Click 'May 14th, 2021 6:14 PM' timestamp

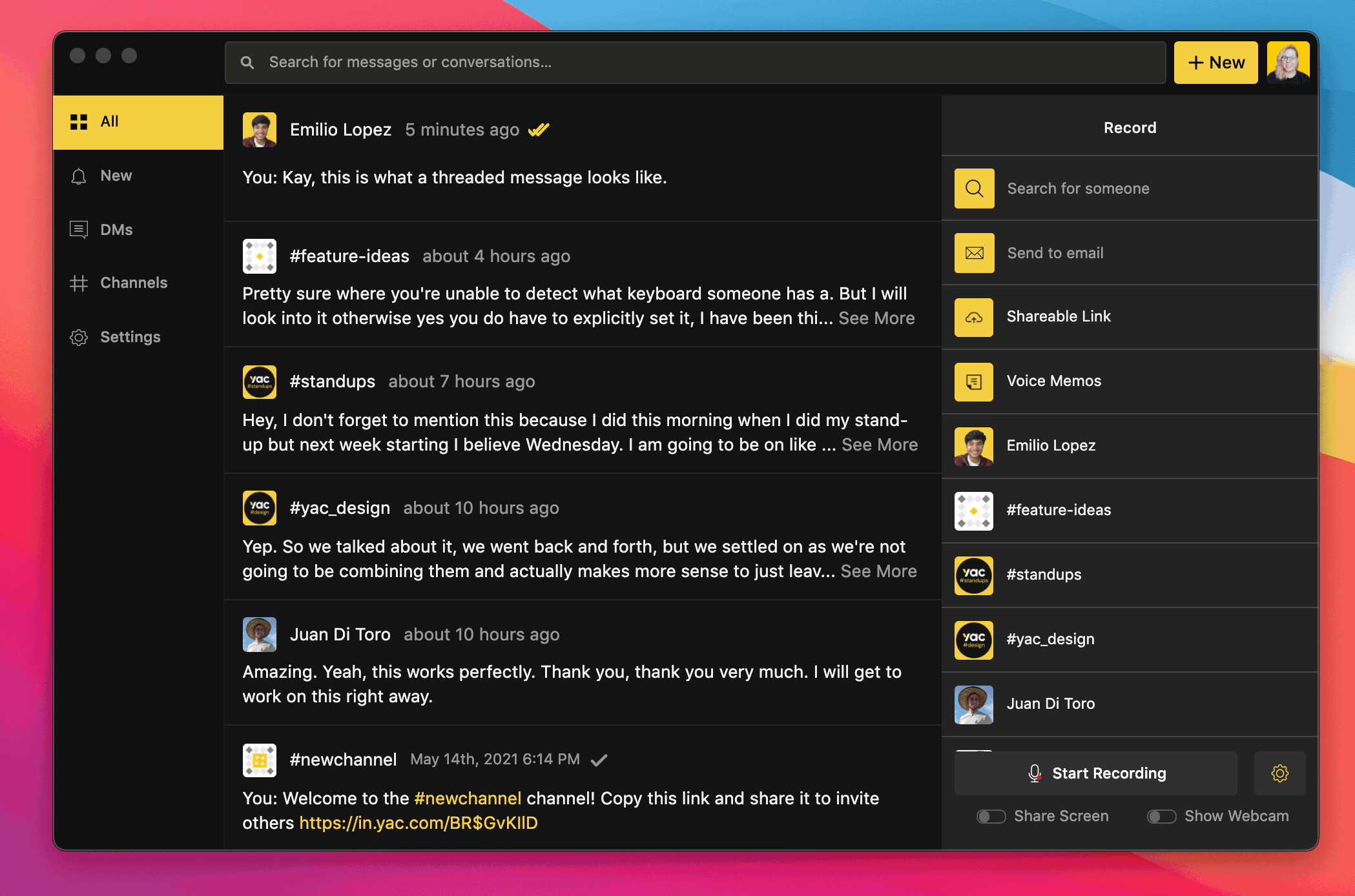(495, 760)
